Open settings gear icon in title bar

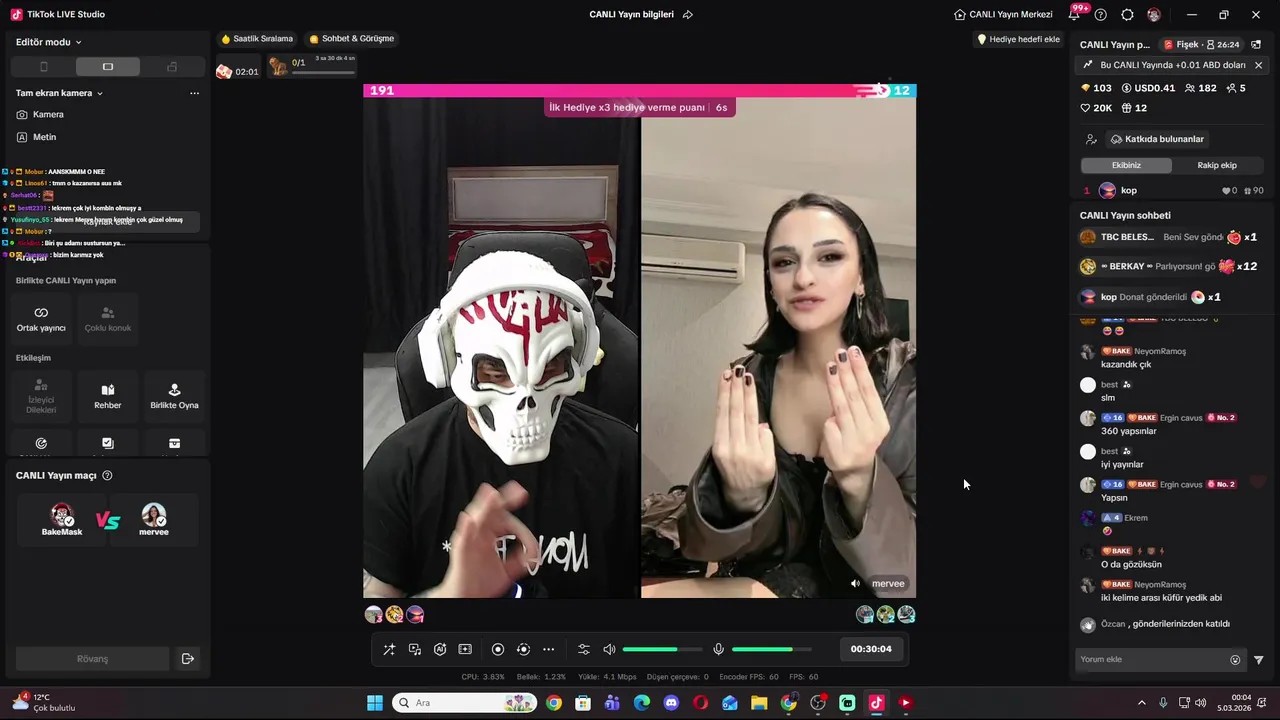[1128, 15]
